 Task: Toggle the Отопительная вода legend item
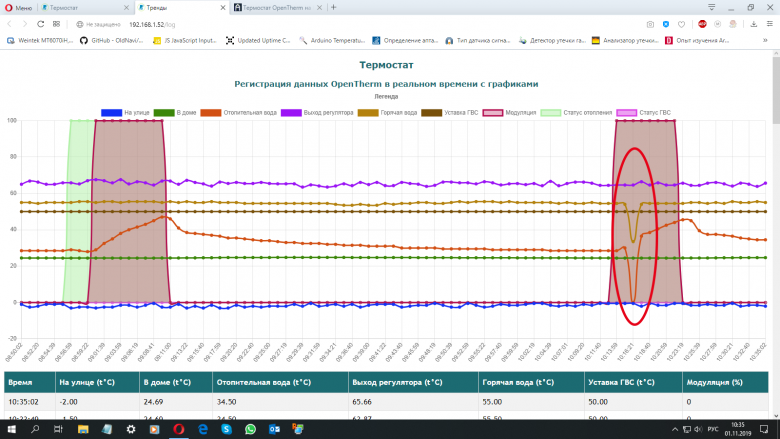[x=241, y=112]
